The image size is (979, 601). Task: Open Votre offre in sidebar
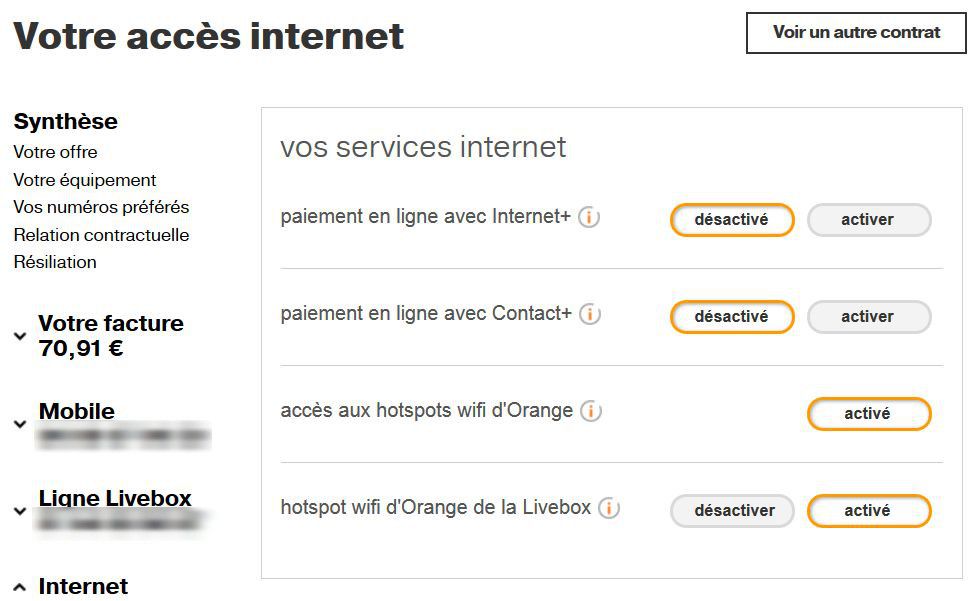(56, 152)
